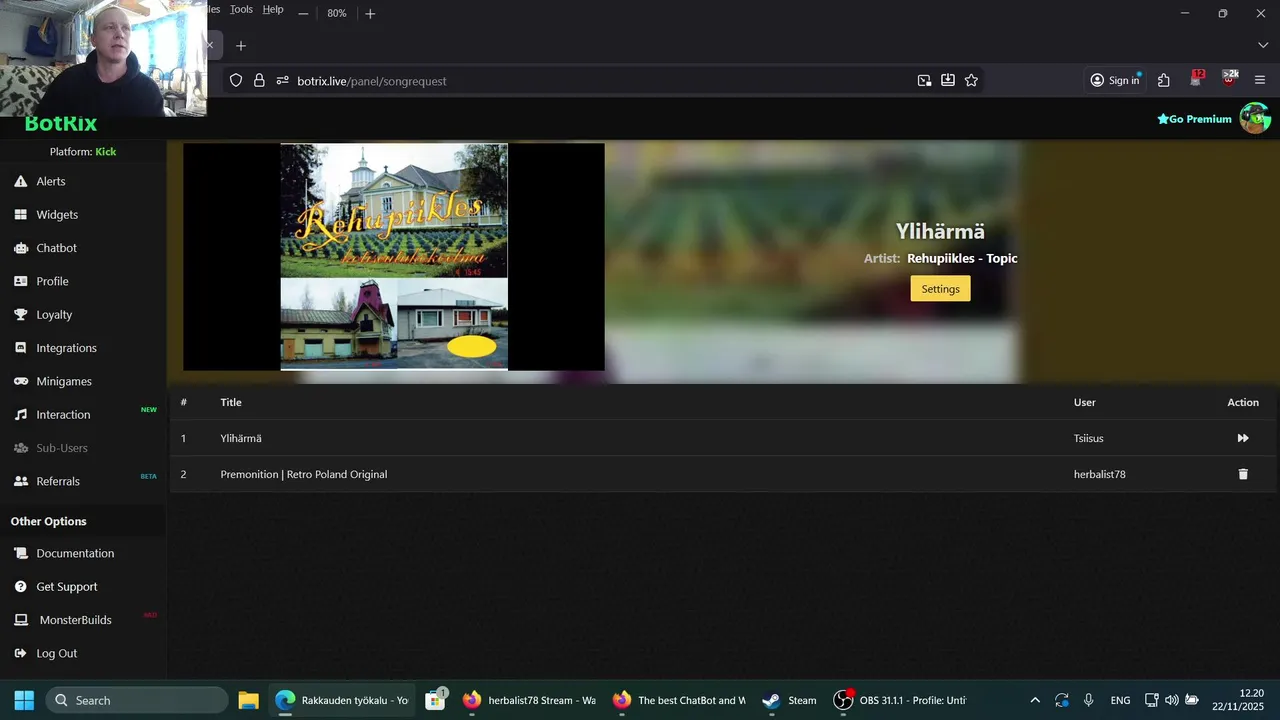Click the address bar padlock icon
Image resolution: width=1280 pixels, height=720 pixels.
[x=259, y=80]
